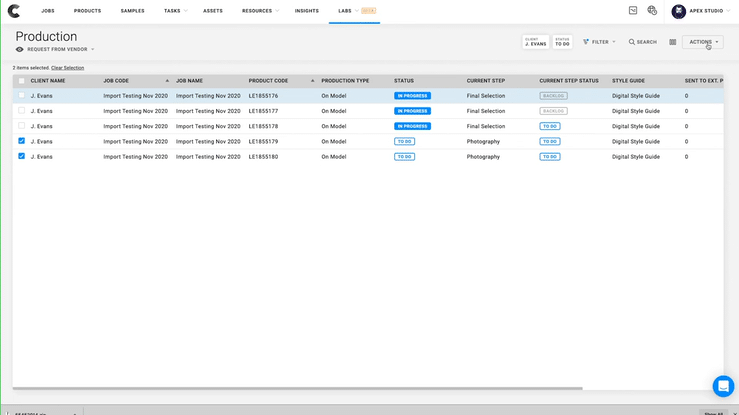The image size is (739, 415).
Task: Click the eye icon beside Request From Vendor
Action: coord(20,49)
